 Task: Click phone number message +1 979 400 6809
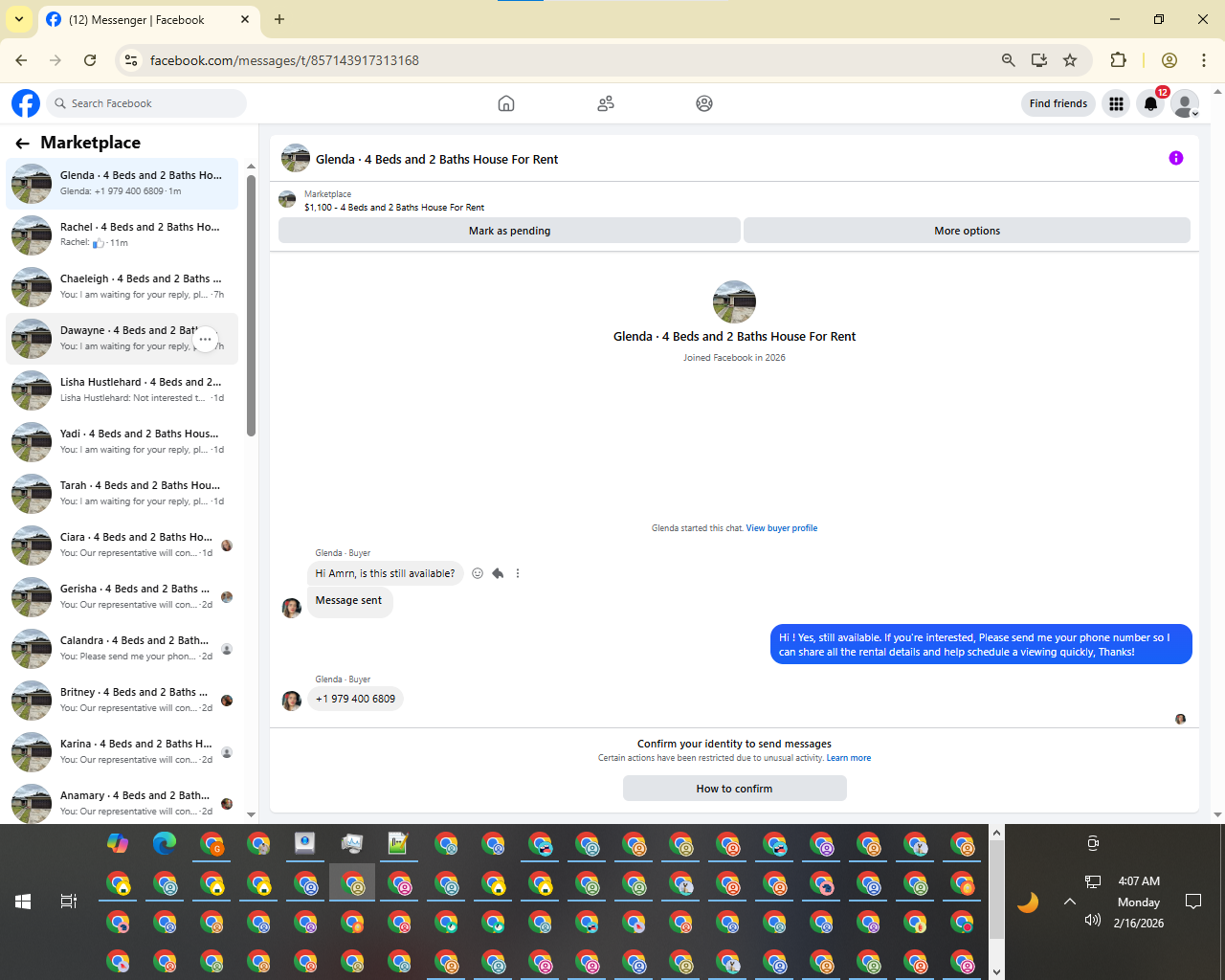[x=355, y=699]
